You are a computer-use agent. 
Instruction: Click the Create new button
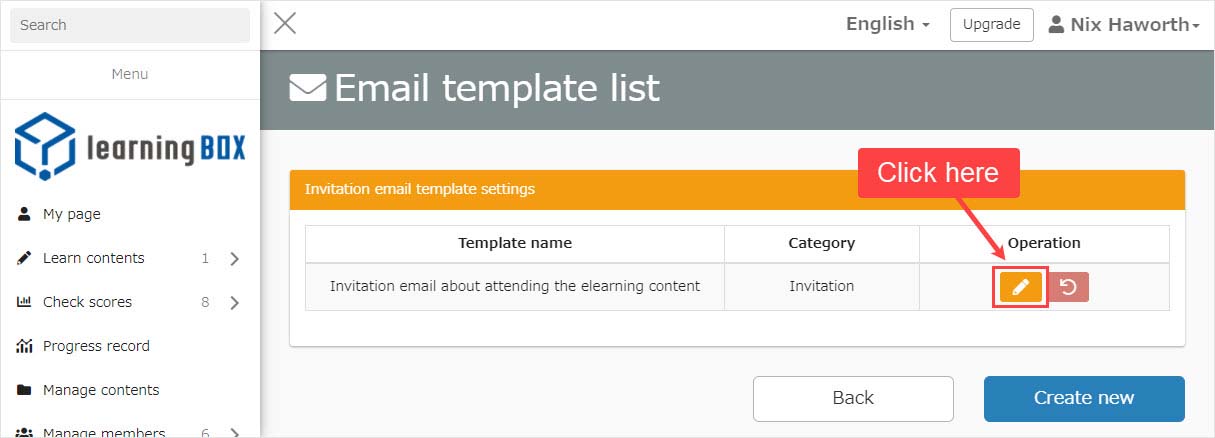[1084, 398]
